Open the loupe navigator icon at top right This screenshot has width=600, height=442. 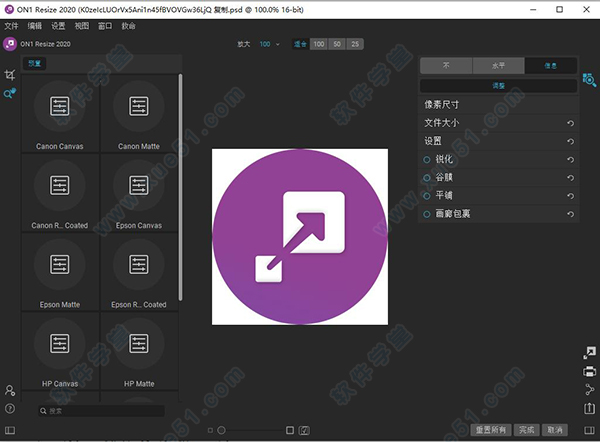click(589, 80)
